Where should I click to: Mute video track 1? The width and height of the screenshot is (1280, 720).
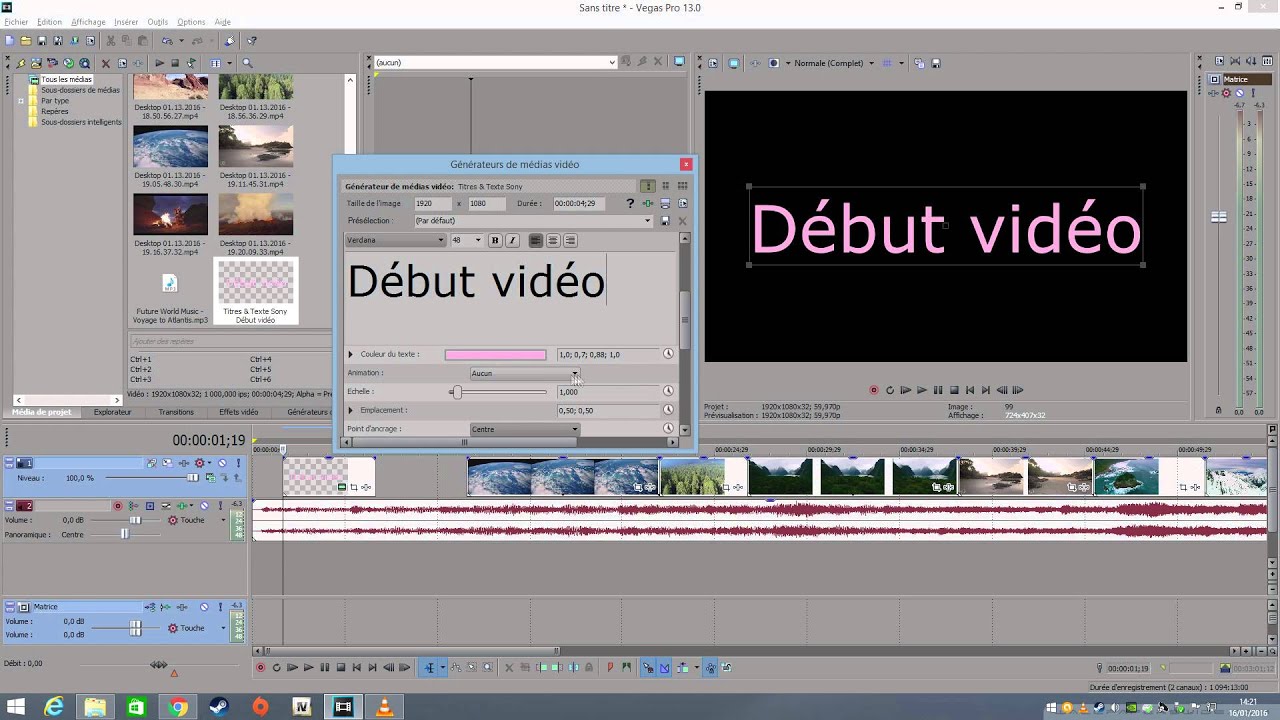pos(222,463)
